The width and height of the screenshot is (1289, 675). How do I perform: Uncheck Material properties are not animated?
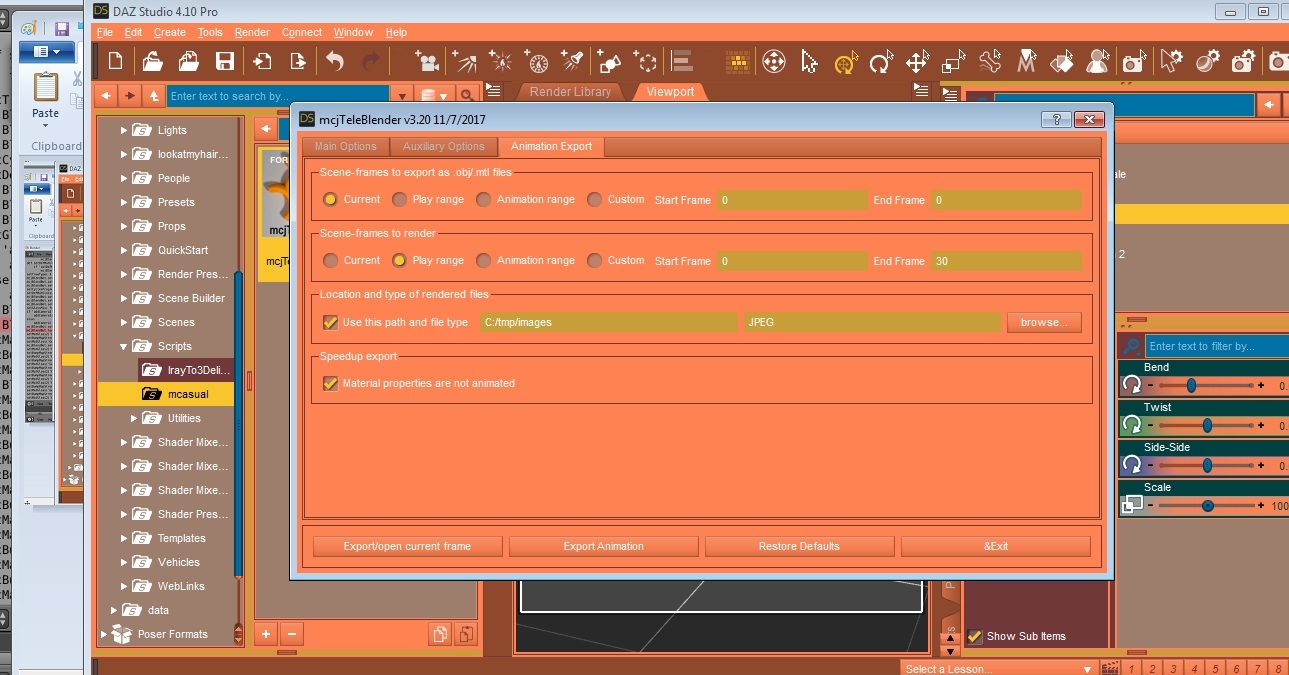330,383
